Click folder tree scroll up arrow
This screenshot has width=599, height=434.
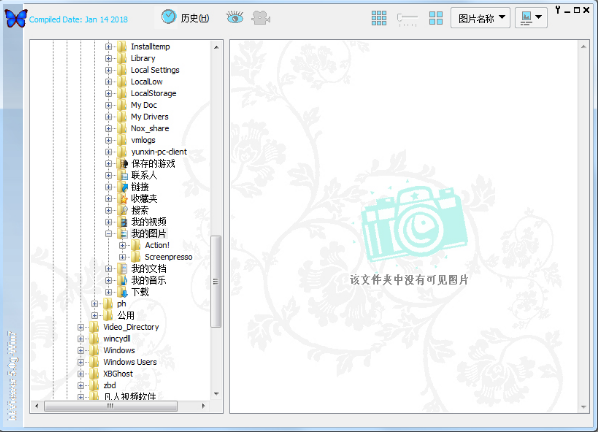point(216,47)
